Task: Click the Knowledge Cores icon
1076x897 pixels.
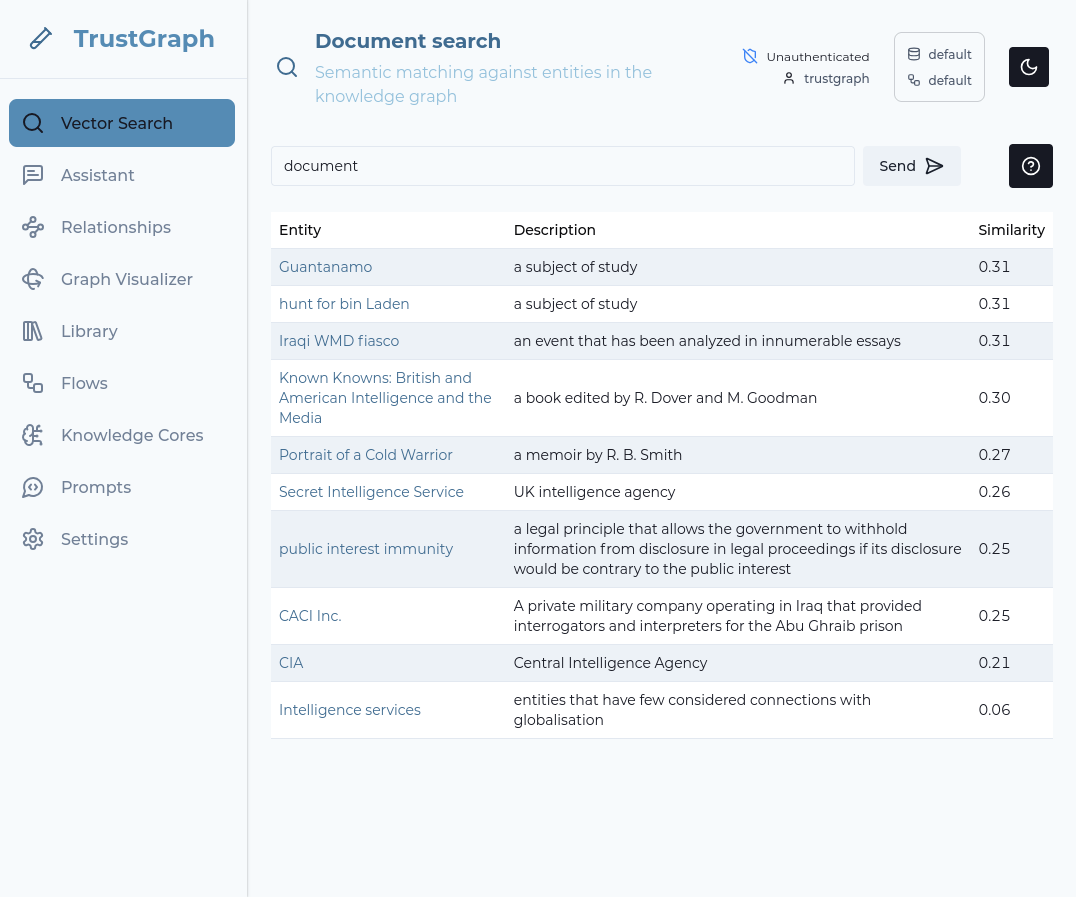Action: pyautogui.click(x=33, y=435)
